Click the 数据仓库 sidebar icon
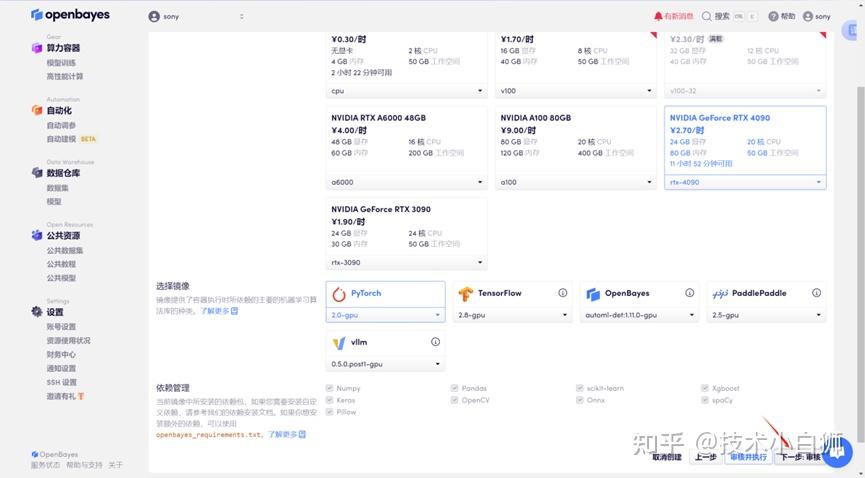Image resolution: width=865 pixels, height=478 pixels. coord(37,173)
